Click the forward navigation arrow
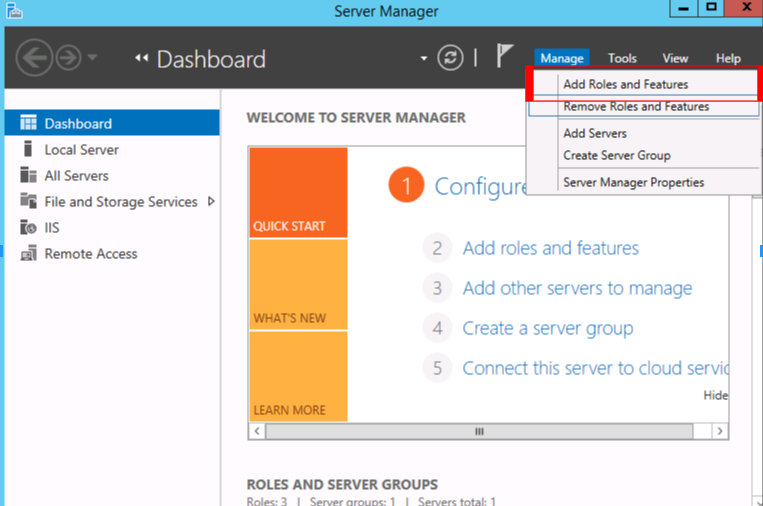 point(68,58)
